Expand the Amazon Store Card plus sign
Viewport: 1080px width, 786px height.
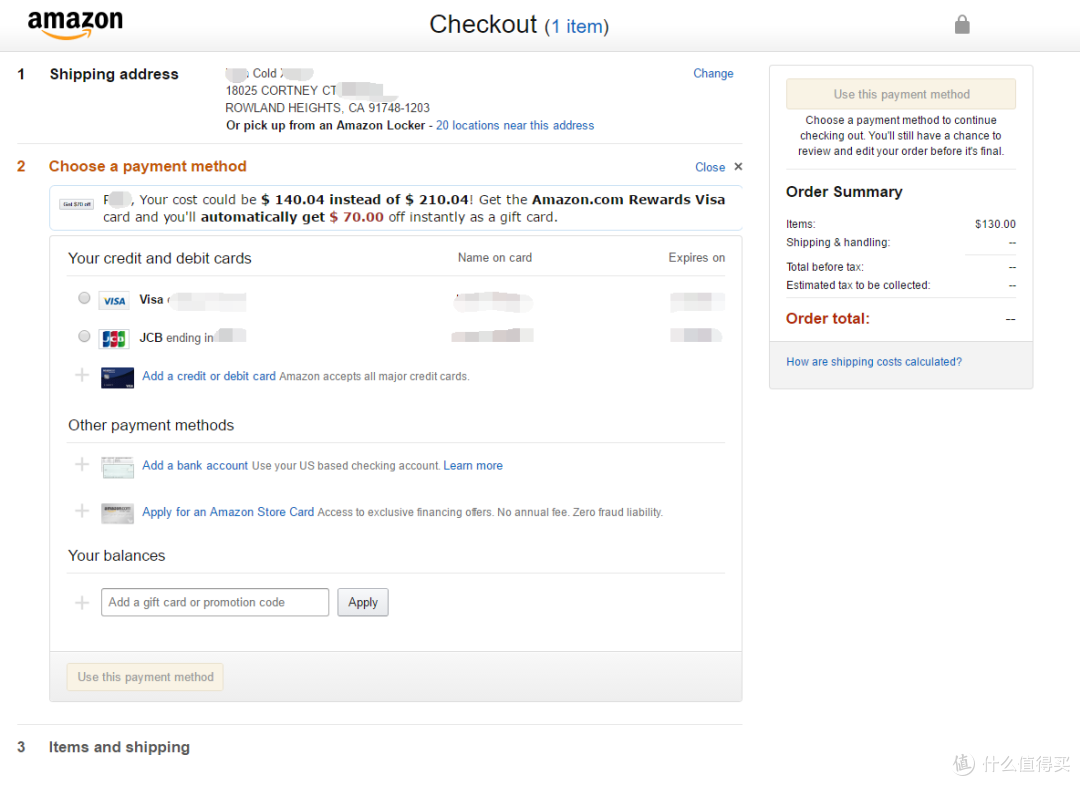(x=82, y=511)
